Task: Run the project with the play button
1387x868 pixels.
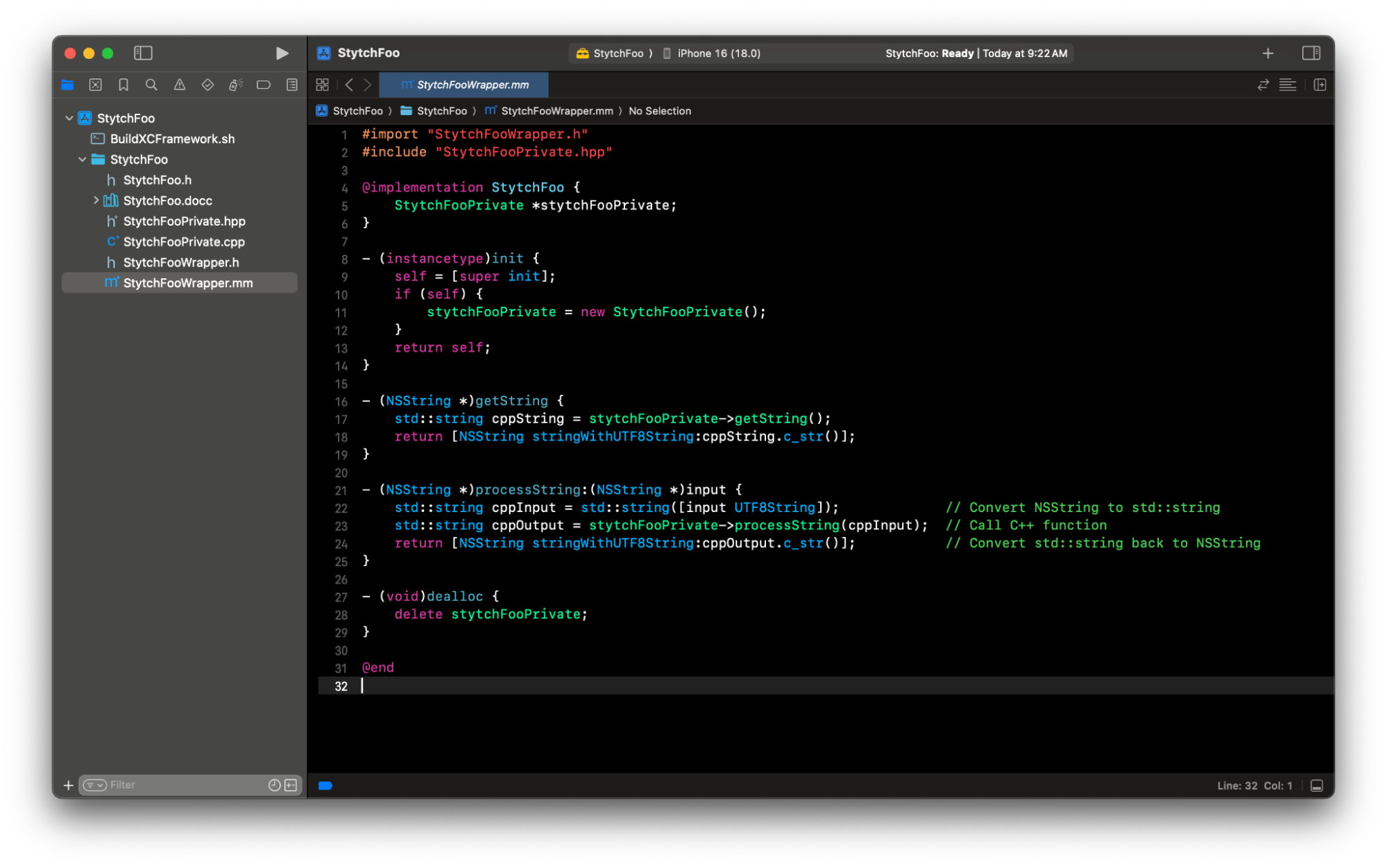Action: tap(282, 53)
